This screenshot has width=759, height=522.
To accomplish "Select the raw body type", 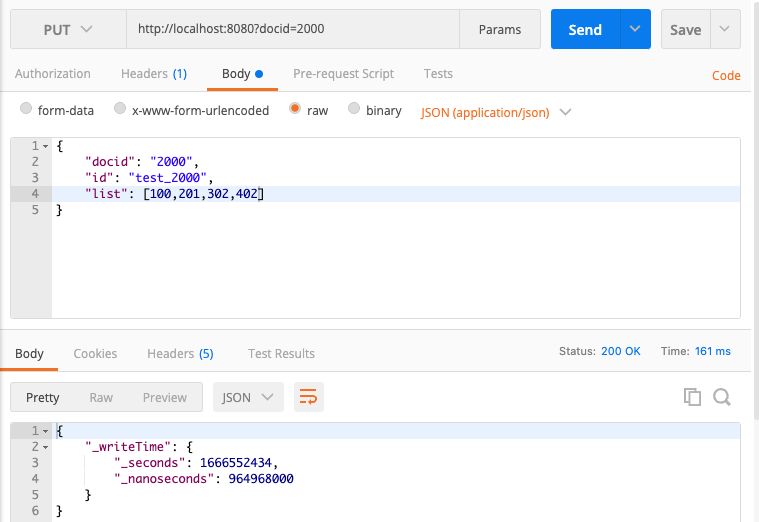I will click(295, 108).
